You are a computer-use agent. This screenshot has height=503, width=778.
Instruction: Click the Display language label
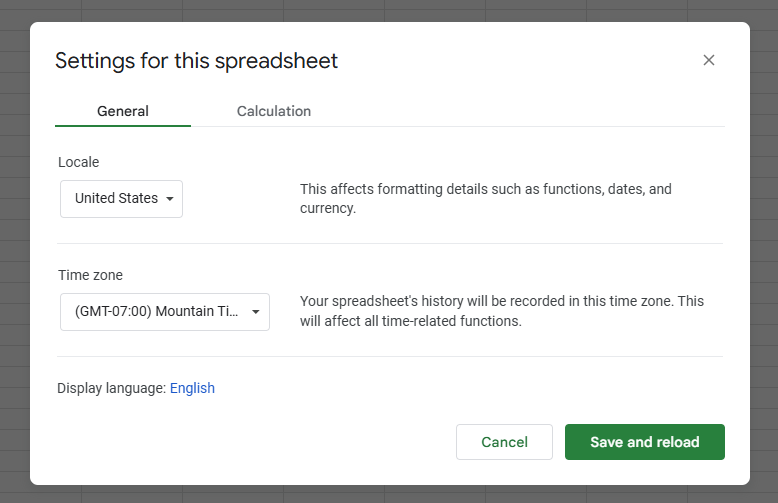click(x=112, y=388)
